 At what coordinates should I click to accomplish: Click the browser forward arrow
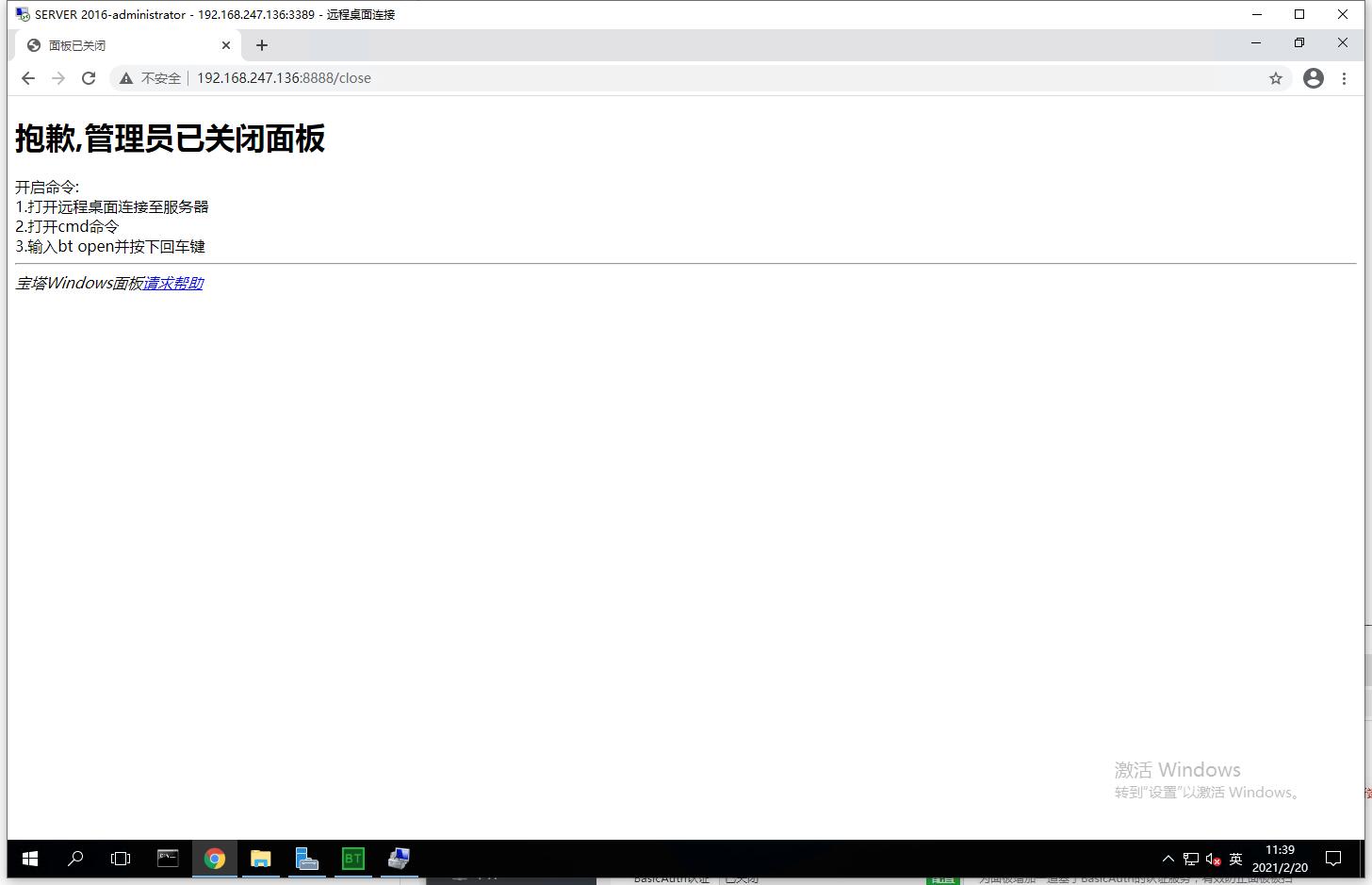tap(58, 78)
